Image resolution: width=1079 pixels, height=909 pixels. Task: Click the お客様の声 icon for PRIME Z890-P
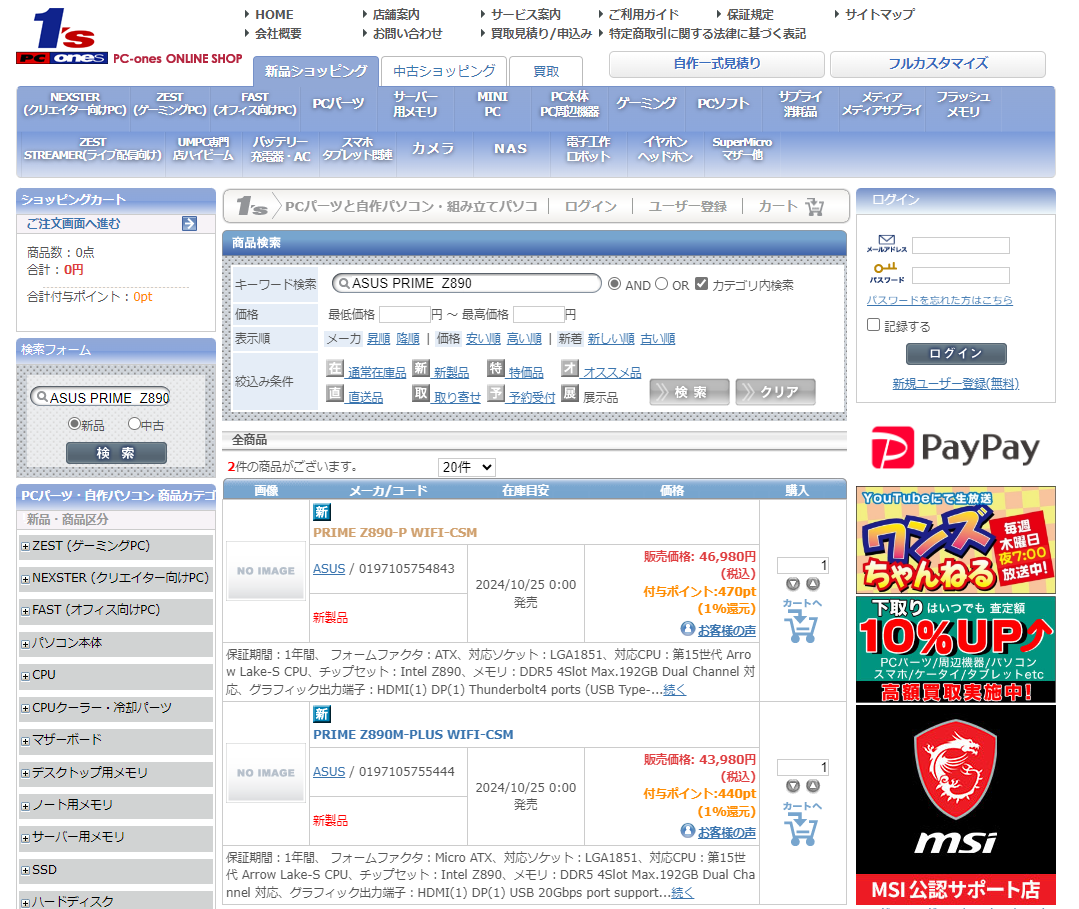point(687,628)
